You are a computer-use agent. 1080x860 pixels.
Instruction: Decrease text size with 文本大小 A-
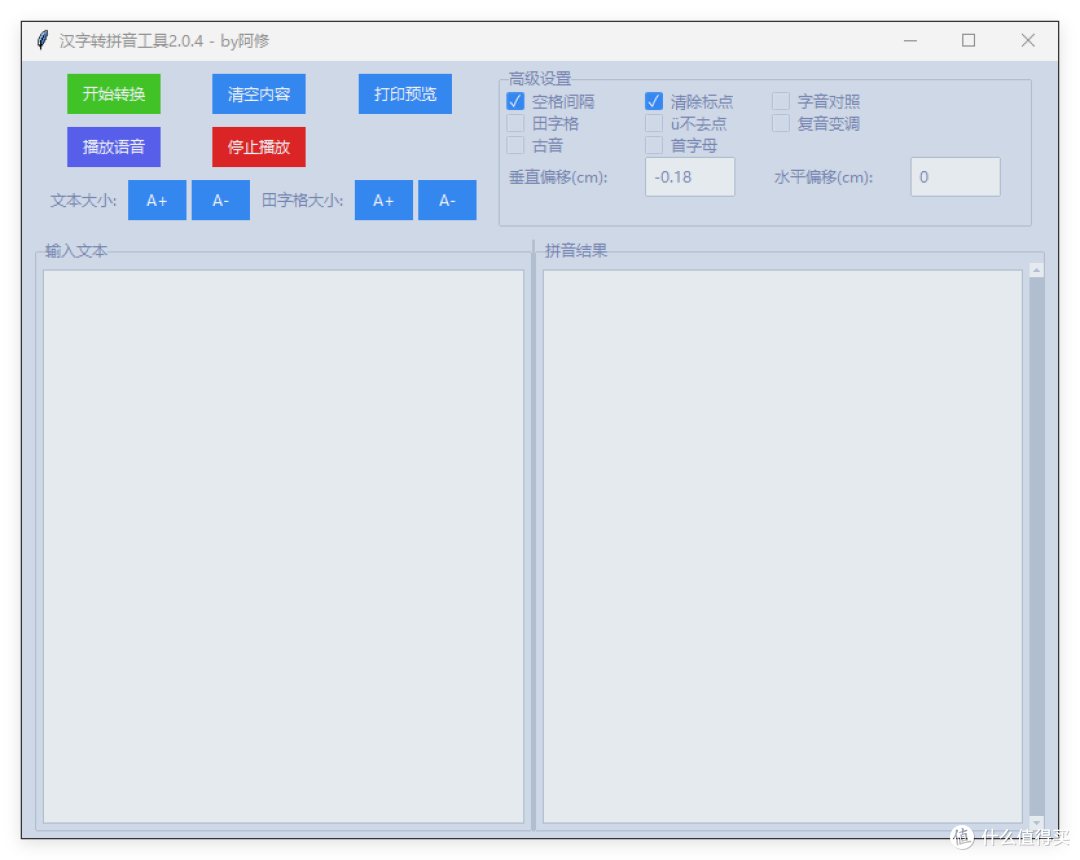click(x=220, y=200)
